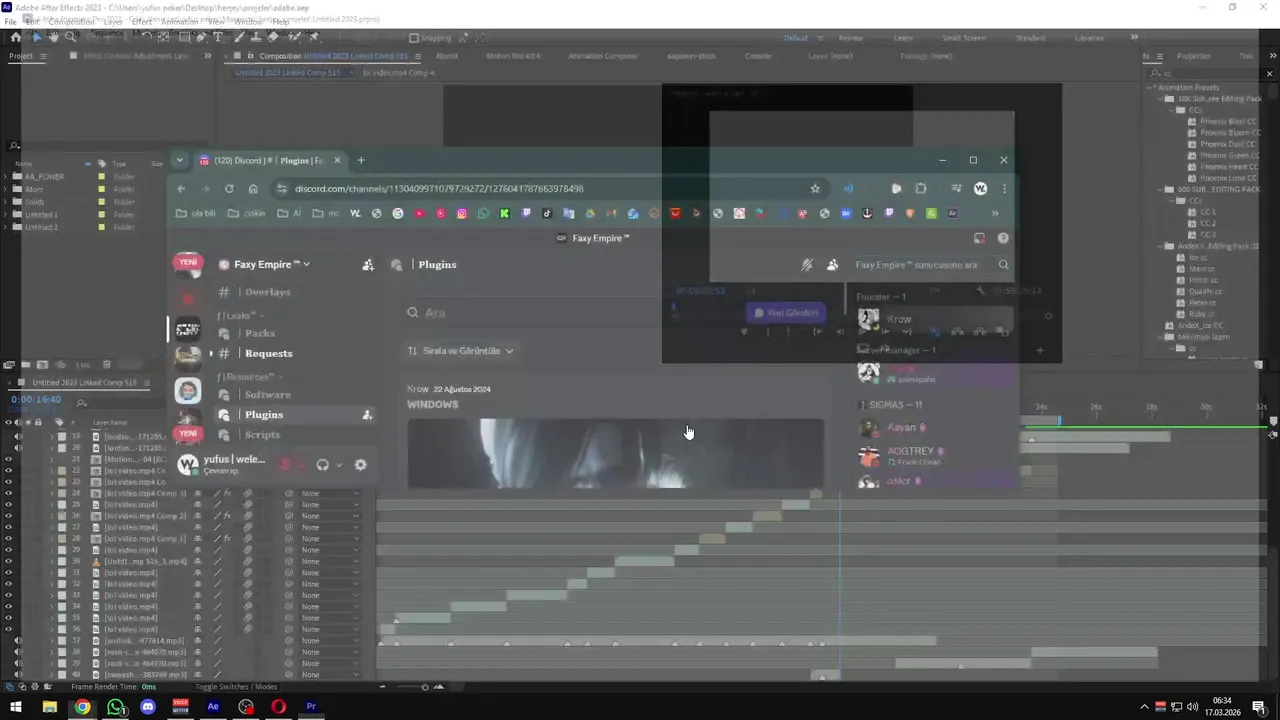The height and width of the screenshot is (720, 1280).
Task: Open the Requests channel in Discord
Action: click(268, 353)
